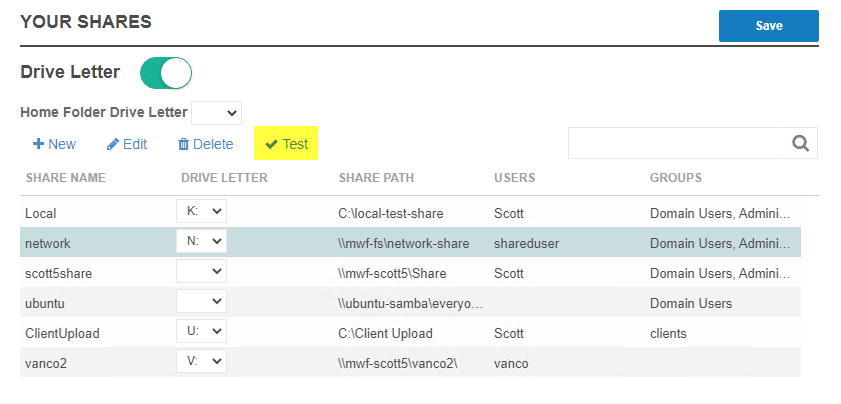841x404 pixels.
Task: Sort by Share Name column header
Action: click(65, 178)
